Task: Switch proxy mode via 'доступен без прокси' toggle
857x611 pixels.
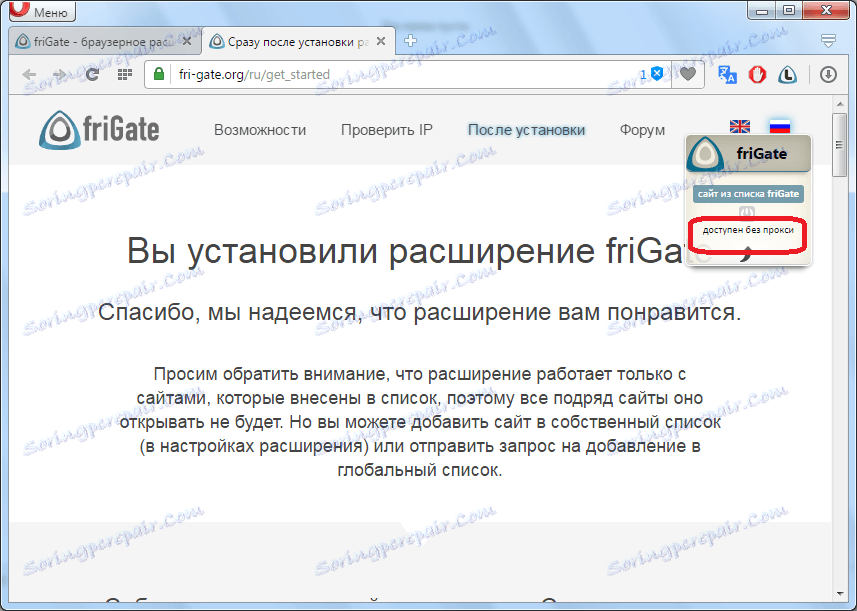Action: [748, 233]
